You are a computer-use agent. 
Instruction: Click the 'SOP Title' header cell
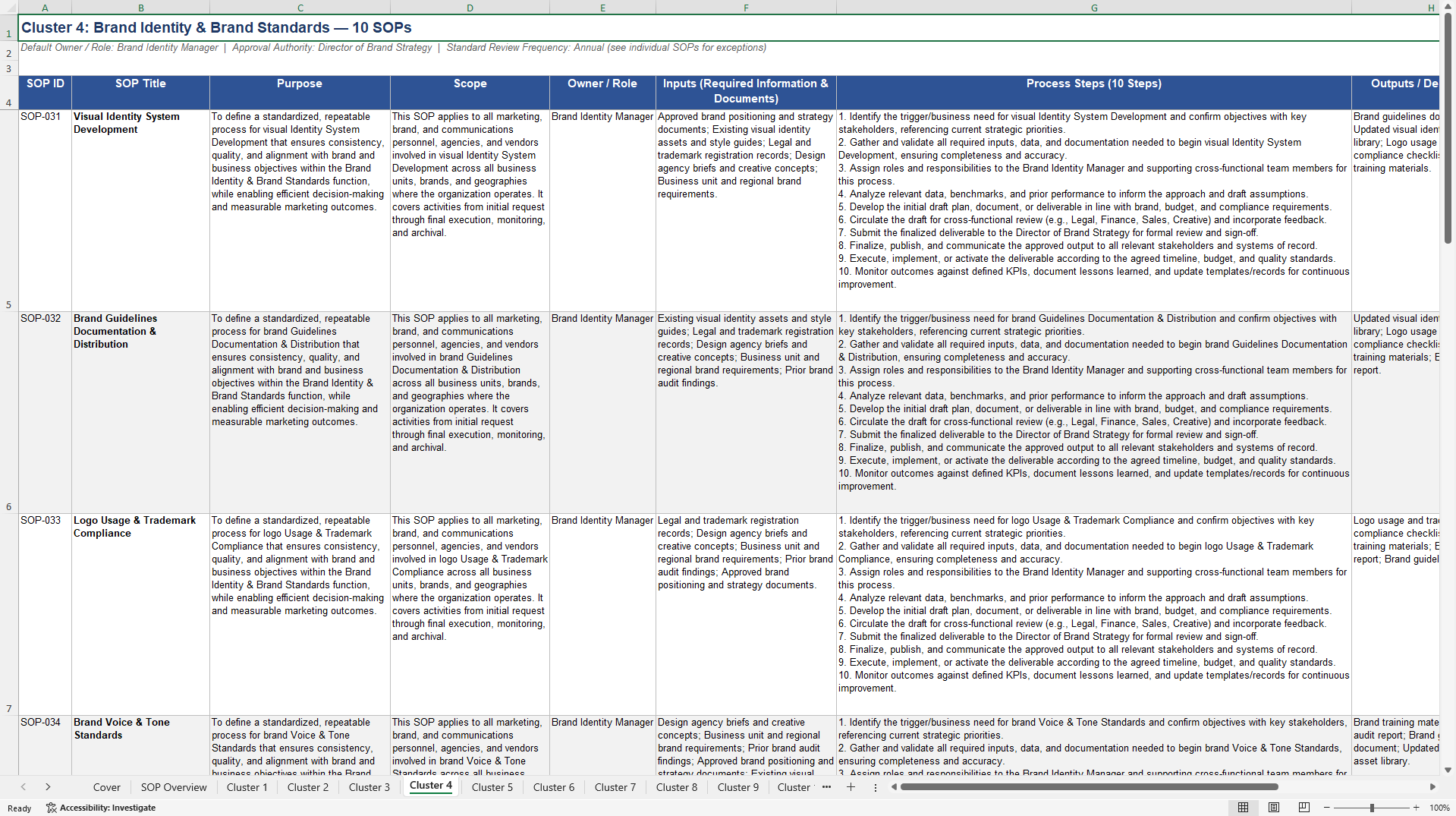pos(140,92)
